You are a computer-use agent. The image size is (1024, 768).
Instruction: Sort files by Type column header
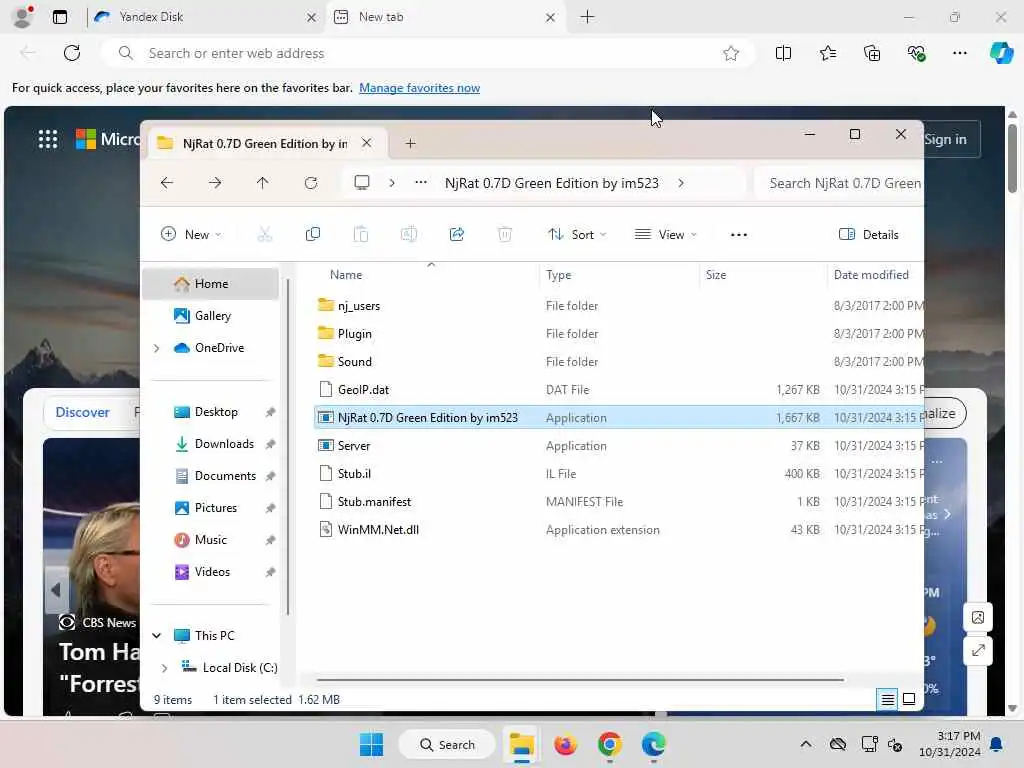click(x=558, y=275)
